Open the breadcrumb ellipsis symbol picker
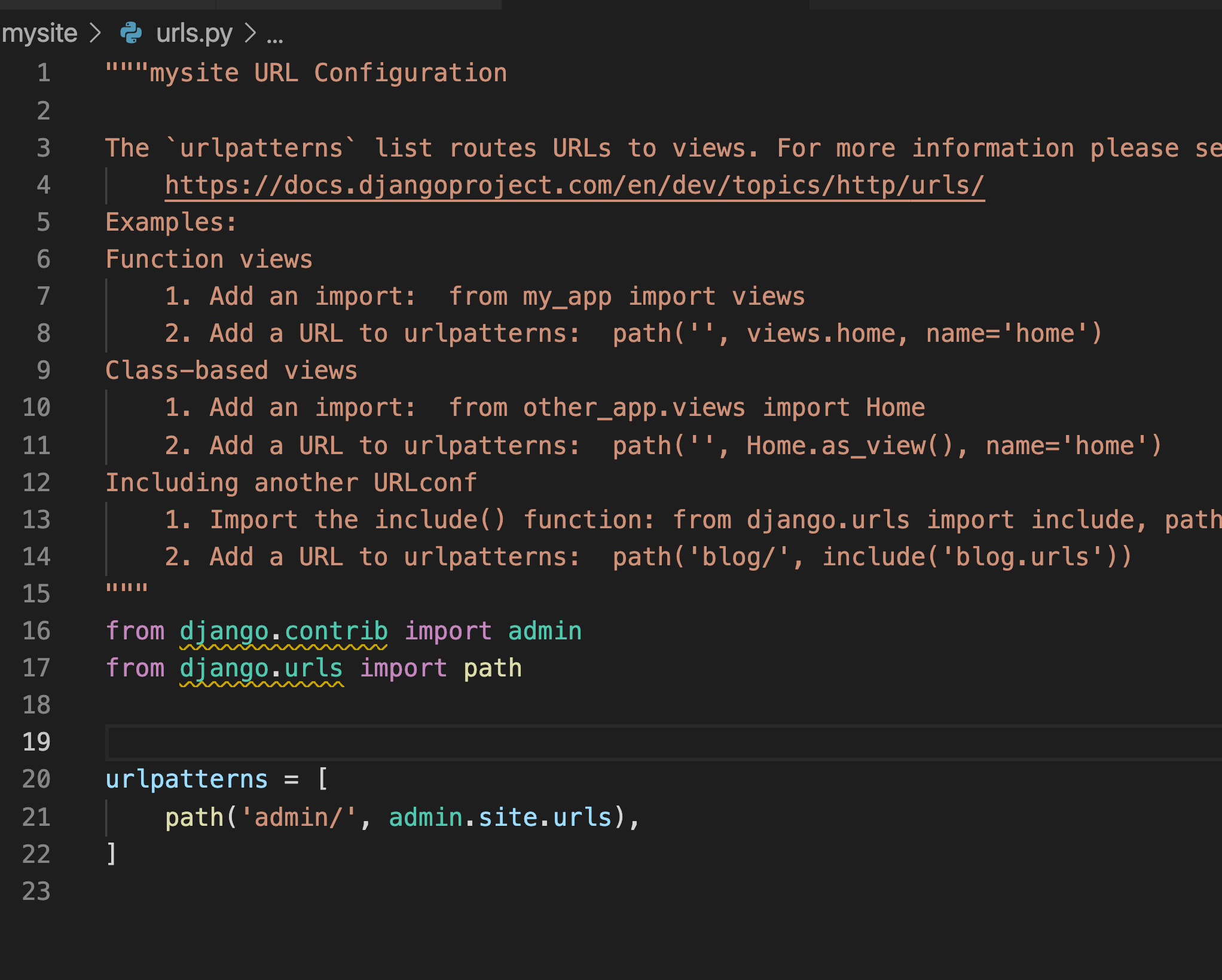Image resolution: width=1222 pixels, height=980 pixels. [x=275, y=36]
